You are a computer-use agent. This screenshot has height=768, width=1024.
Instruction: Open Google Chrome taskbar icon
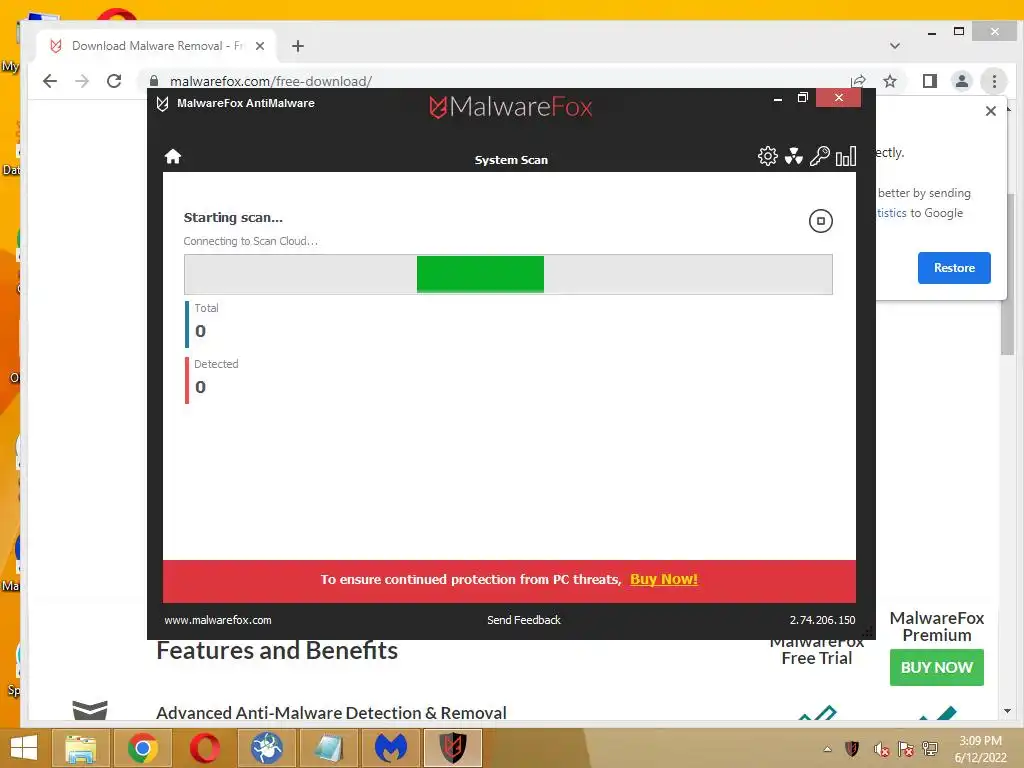pyautogui.click(x=142, y=748)
